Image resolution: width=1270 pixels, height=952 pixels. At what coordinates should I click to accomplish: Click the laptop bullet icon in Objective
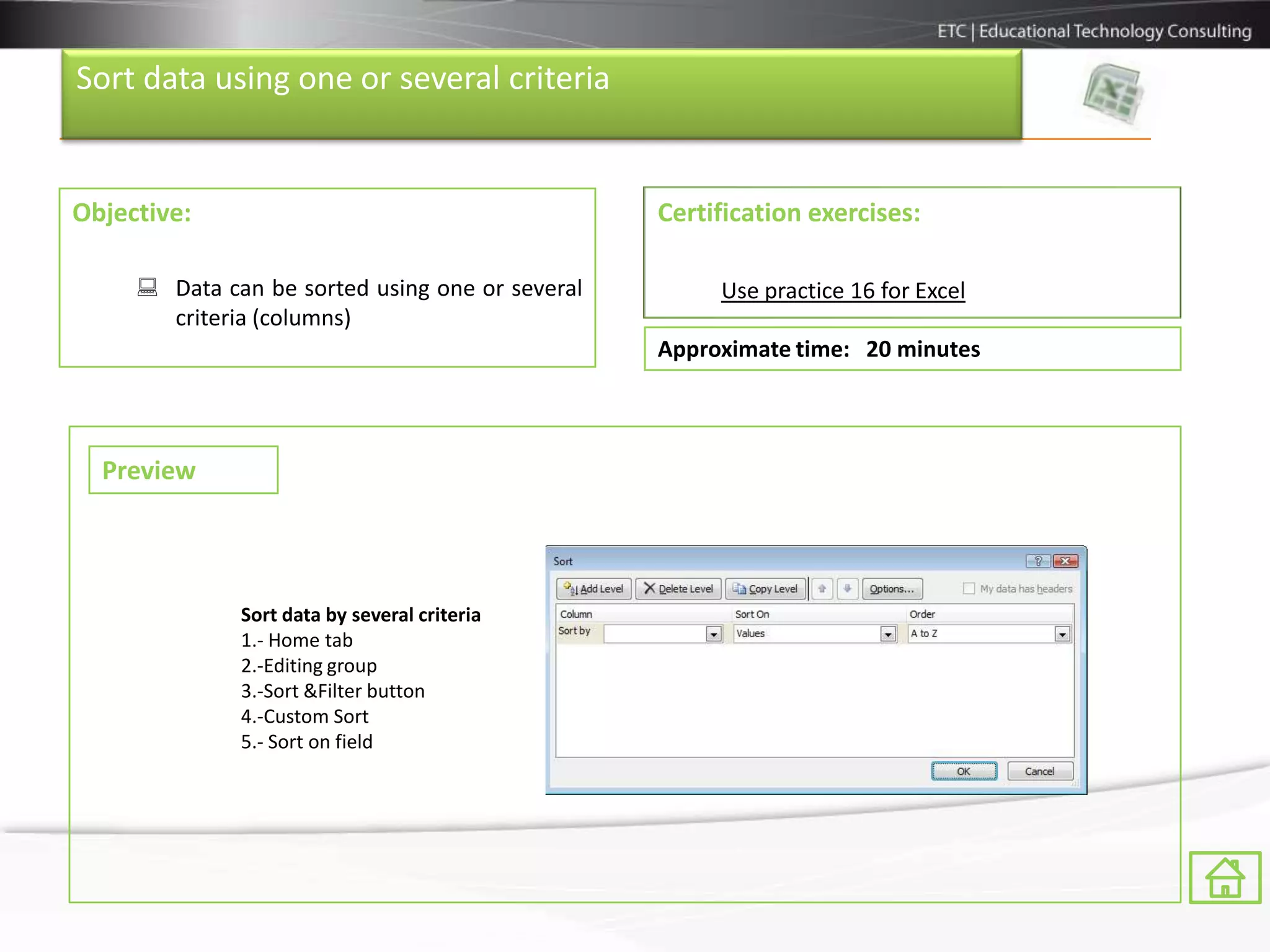pyautogui.click(x=148, y=287)
